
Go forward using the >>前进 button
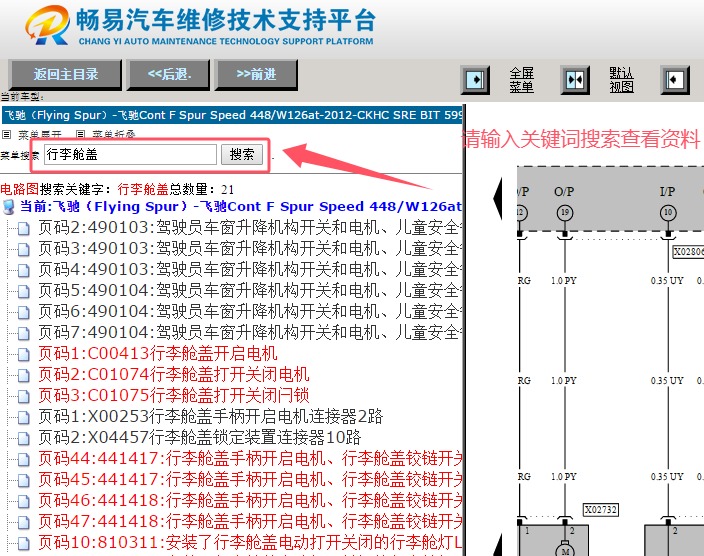tap(256, 74)
